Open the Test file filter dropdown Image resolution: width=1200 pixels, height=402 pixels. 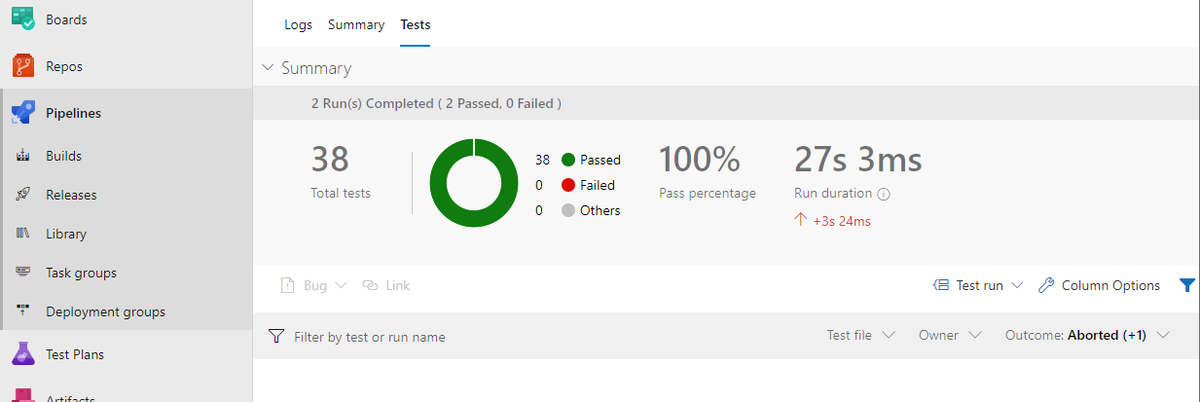[x=860, y=336]
